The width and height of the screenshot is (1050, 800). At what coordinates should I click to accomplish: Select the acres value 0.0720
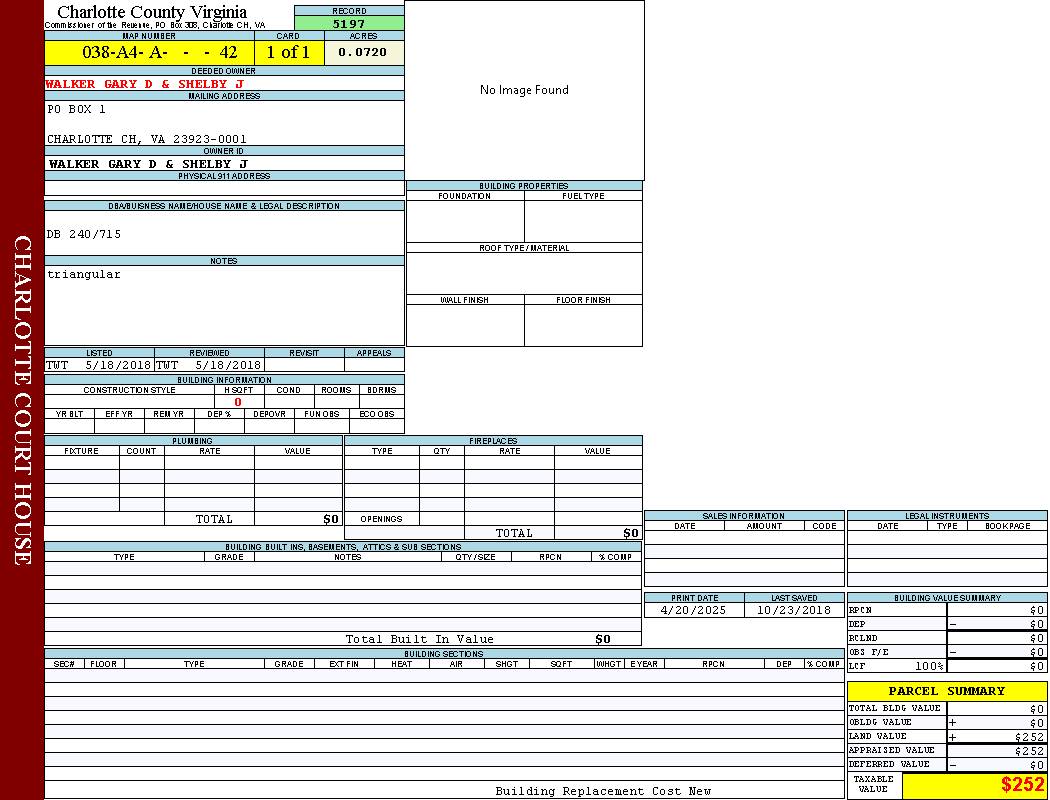tap(363, 53)
